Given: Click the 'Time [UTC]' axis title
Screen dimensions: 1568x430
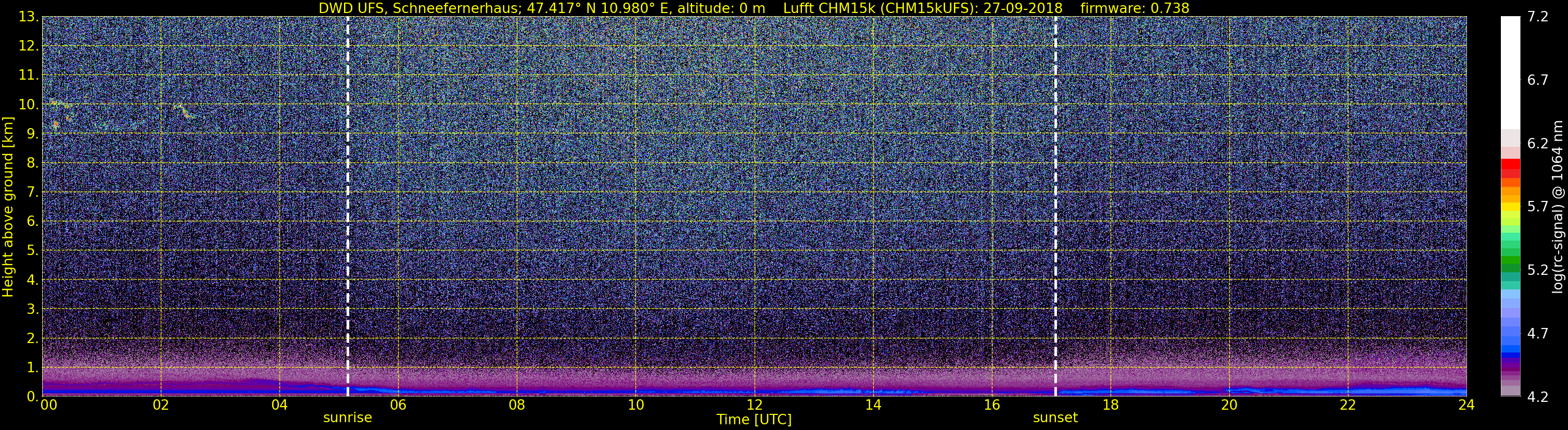Looking at the screenshot, I should tap(754, 420).
